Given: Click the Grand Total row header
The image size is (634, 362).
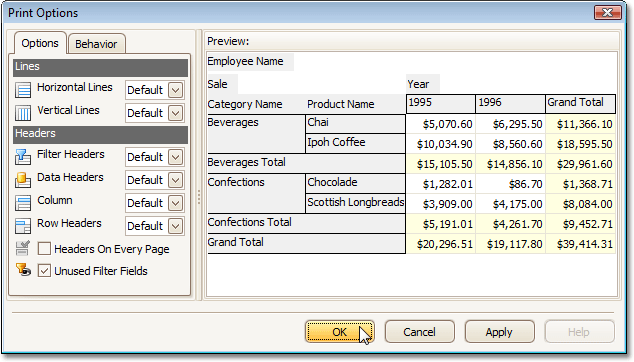Looking at the screenshot, I should tap(306, 243).
